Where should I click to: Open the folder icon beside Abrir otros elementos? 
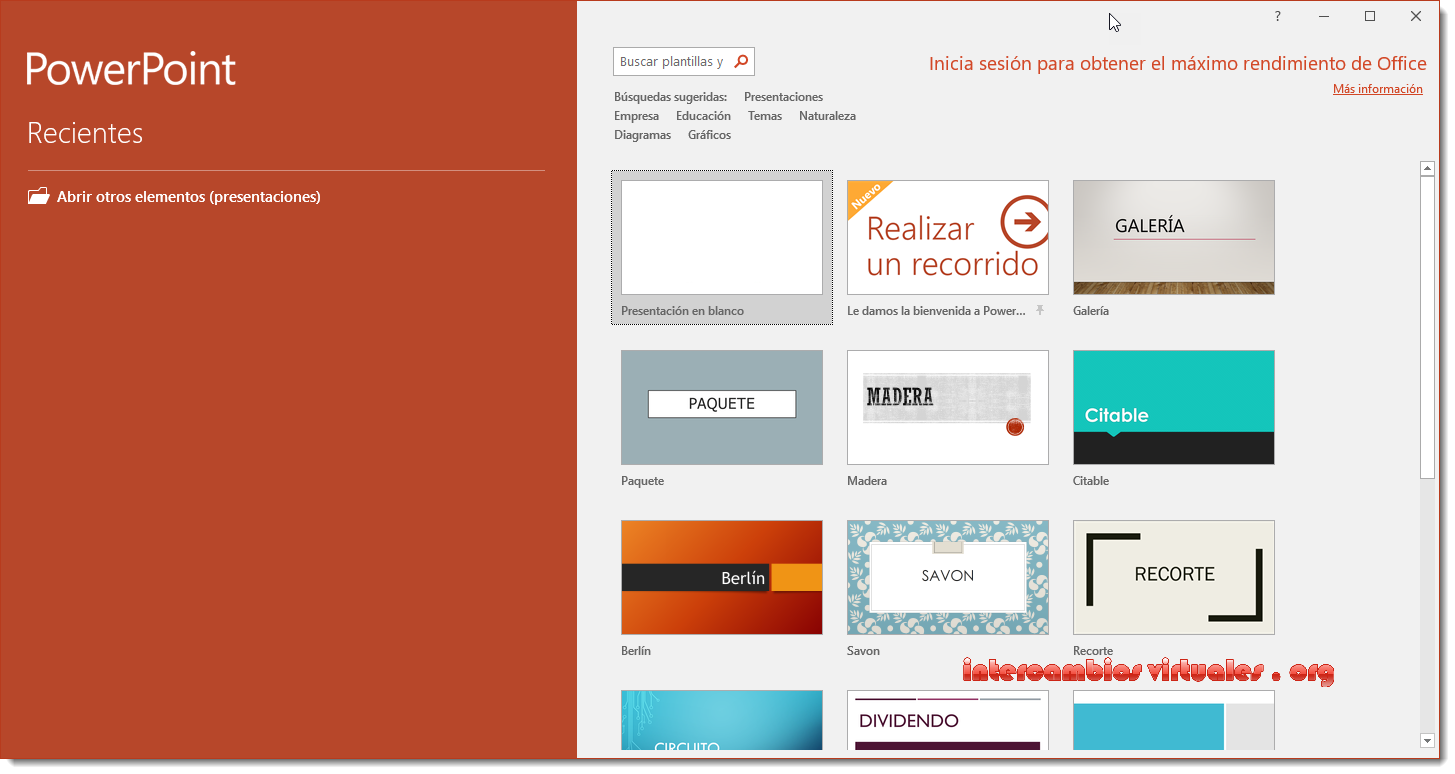click(x=38, y=196)
